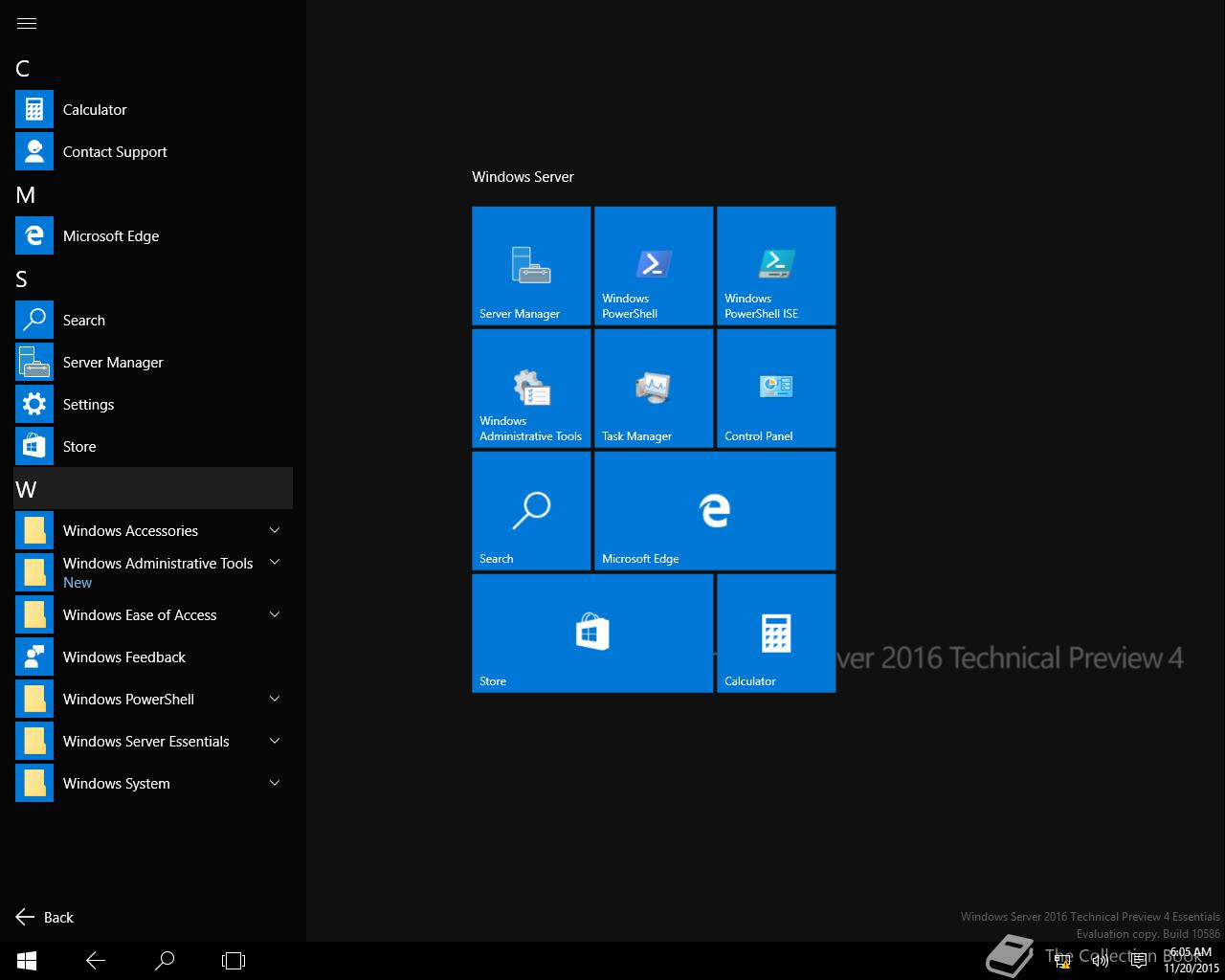Launch Server Manager from the app list
Screen dimensions: 1225x980
(x=153, y=363)
